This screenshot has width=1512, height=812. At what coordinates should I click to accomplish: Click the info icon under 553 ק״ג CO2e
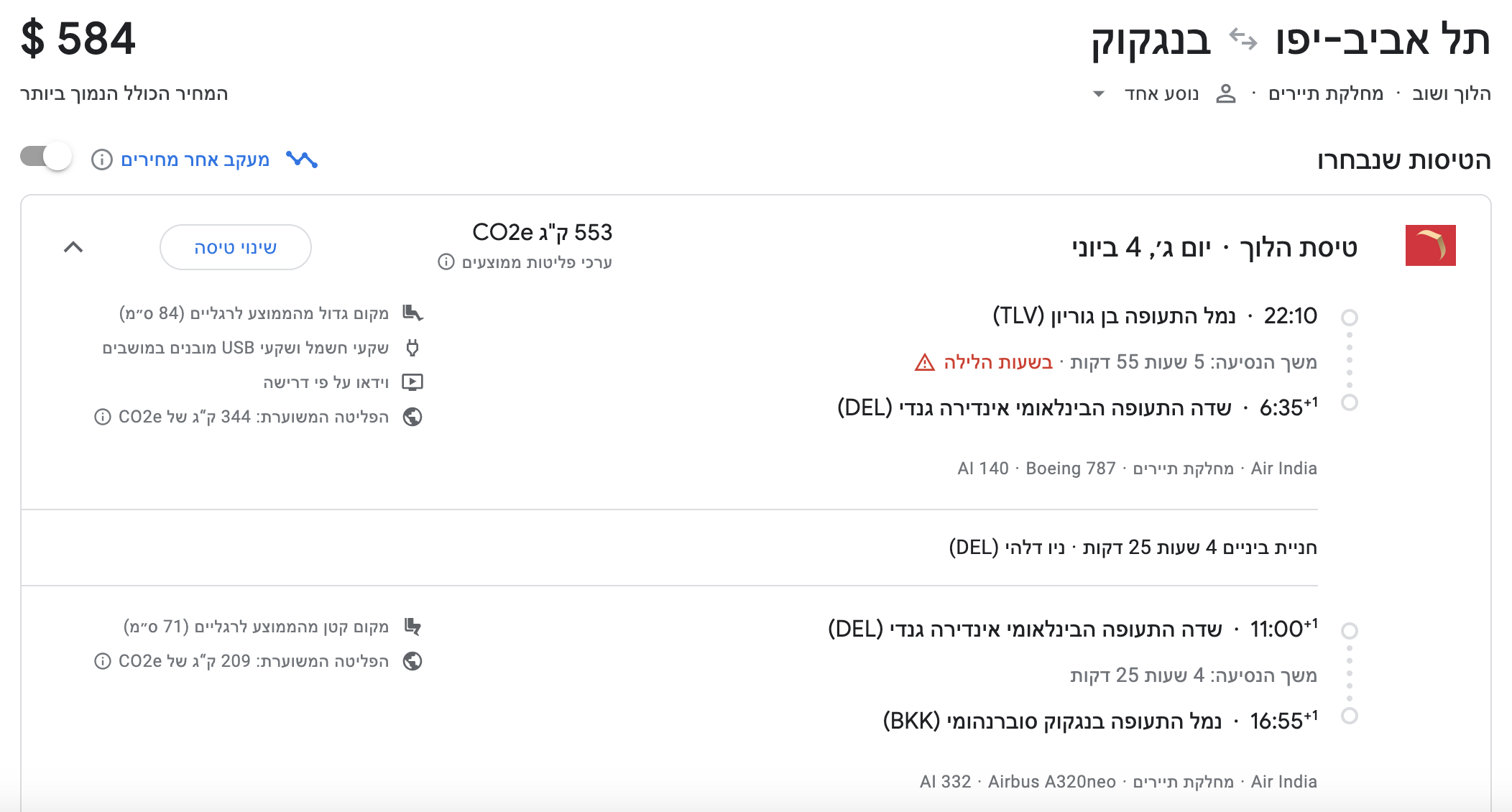[x=446, y=262]
